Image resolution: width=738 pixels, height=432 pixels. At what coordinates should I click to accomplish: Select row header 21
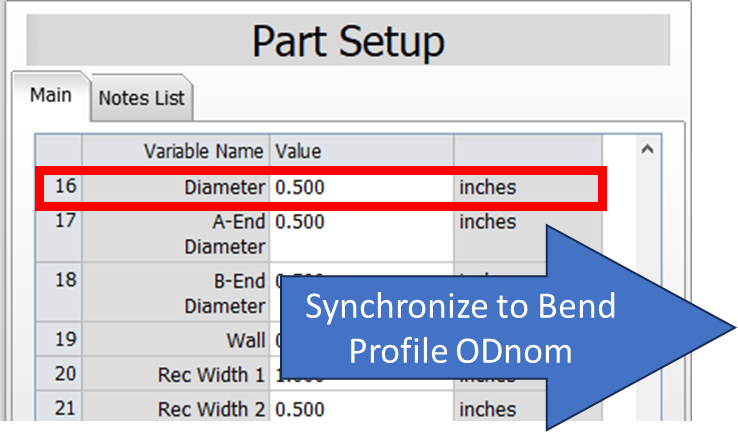[x=59, y=408]
